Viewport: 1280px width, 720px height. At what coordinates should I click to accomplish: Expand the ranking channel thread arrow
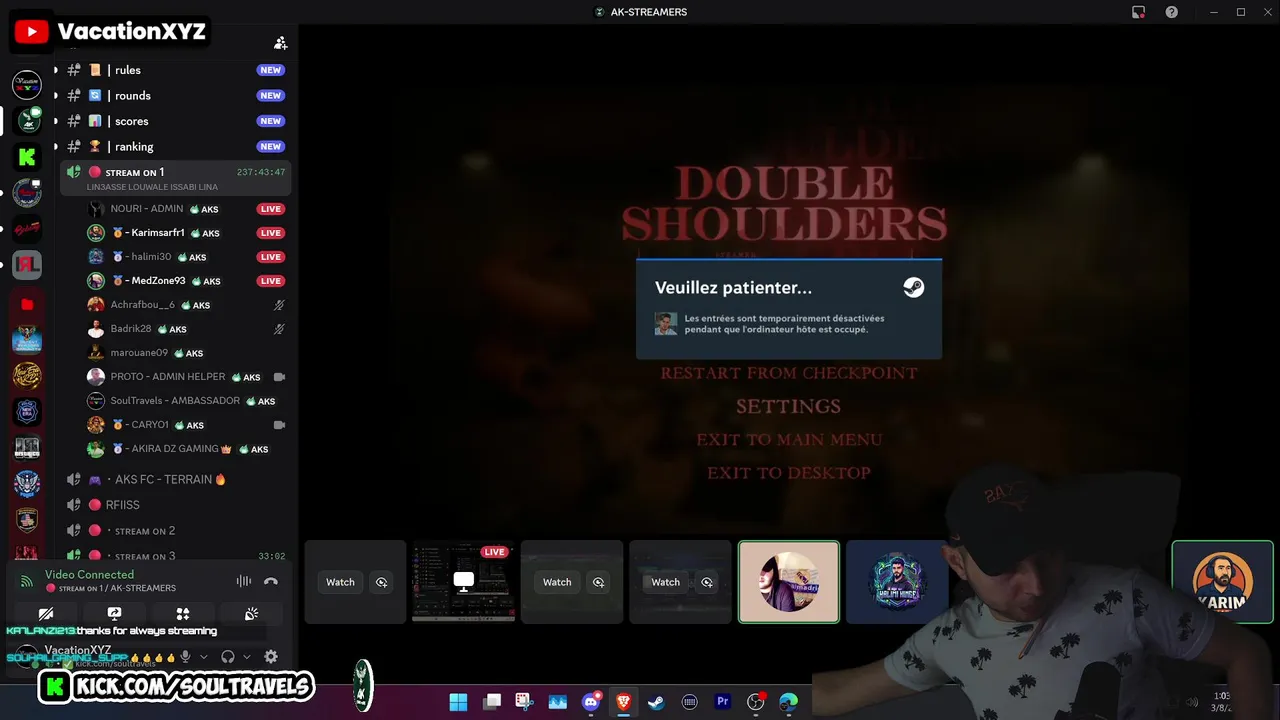click(x=55, y=147)
